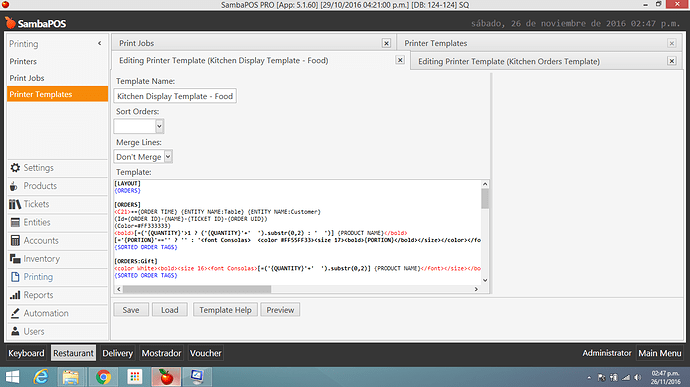The image size is (690, 387).
Task: Click the network signal tray icon
Action: click(626, 378)
